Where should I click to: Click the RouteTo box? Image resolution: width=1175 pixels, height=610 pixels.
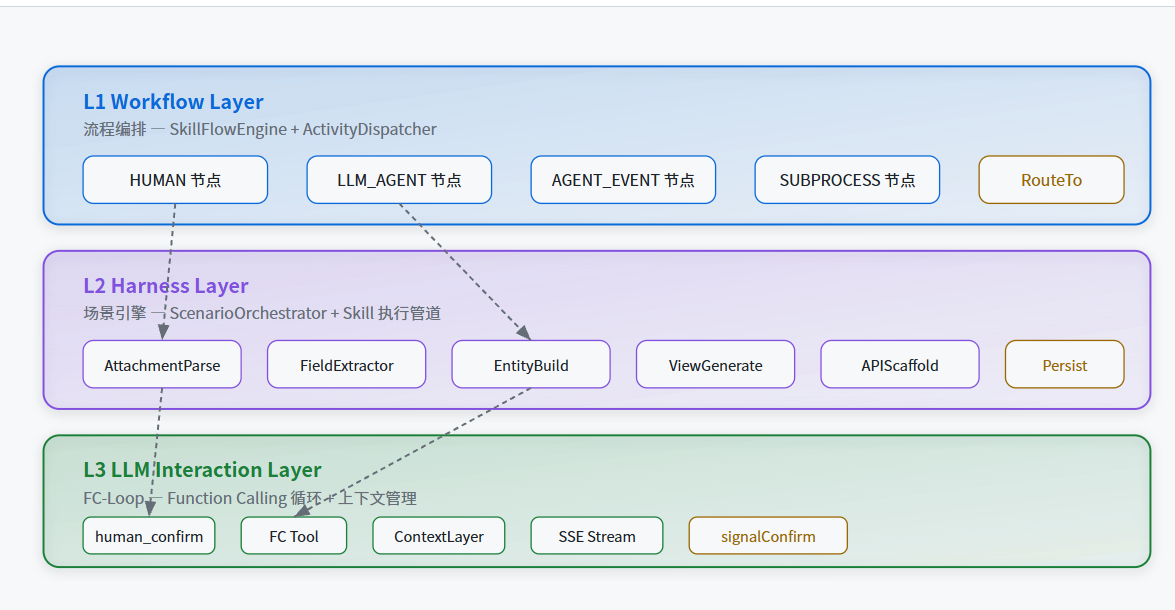(x=1051, y=180)
